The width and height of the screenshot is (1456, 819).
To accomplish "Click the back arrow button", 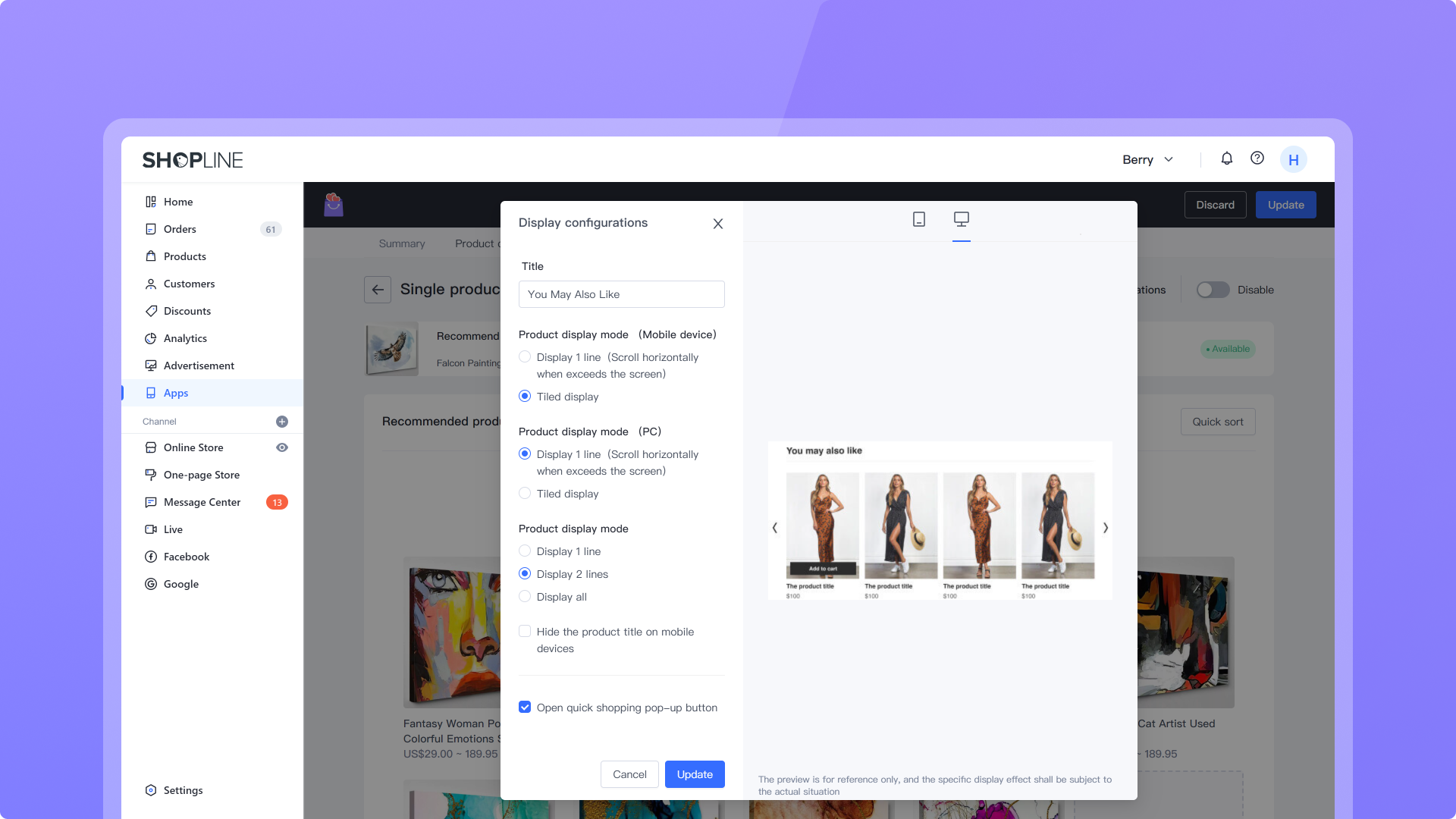I will (378, 290).
